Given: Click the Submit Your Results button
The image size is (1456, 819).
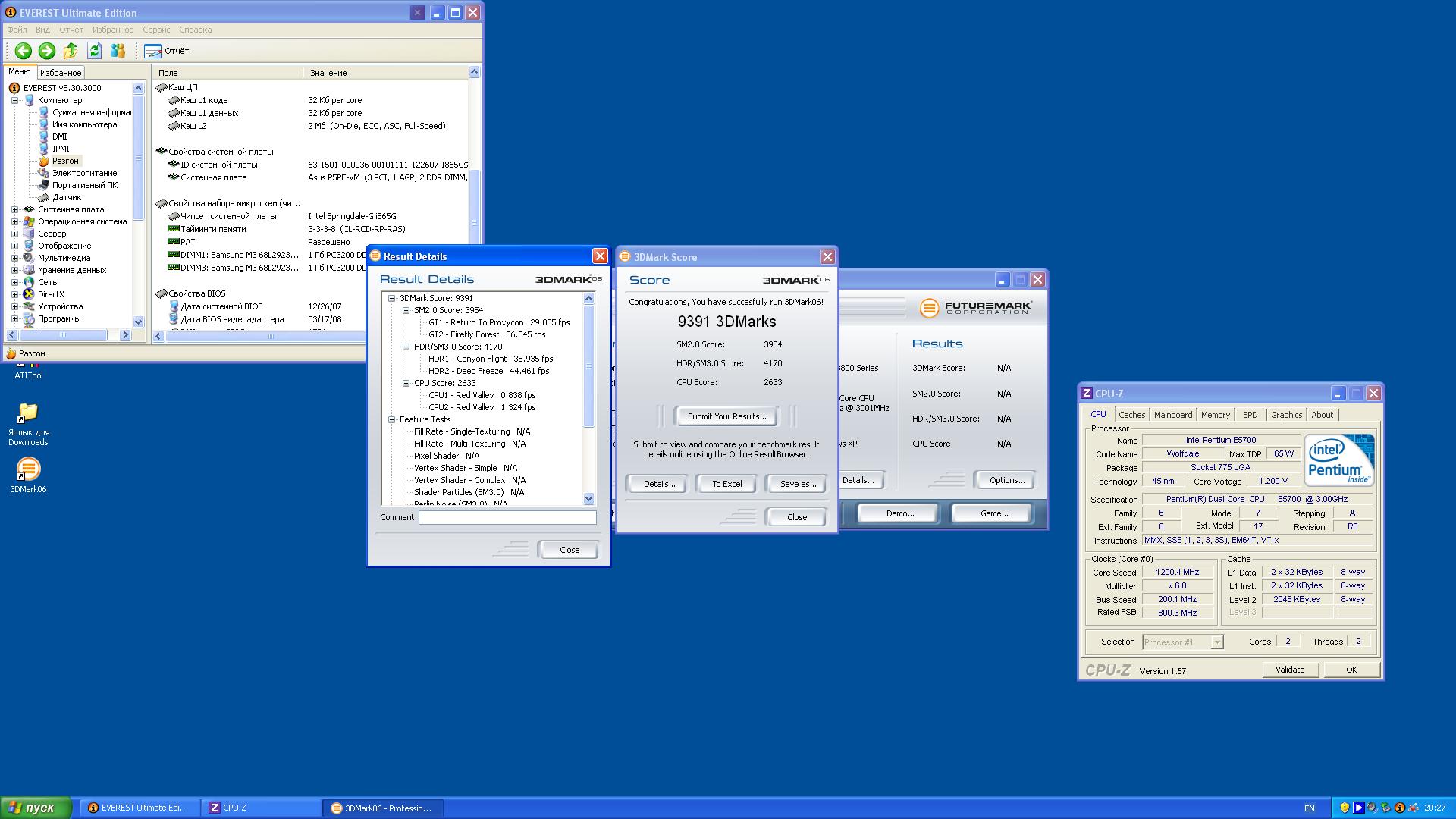Looking at the screenshot, I should click(726, 416).
